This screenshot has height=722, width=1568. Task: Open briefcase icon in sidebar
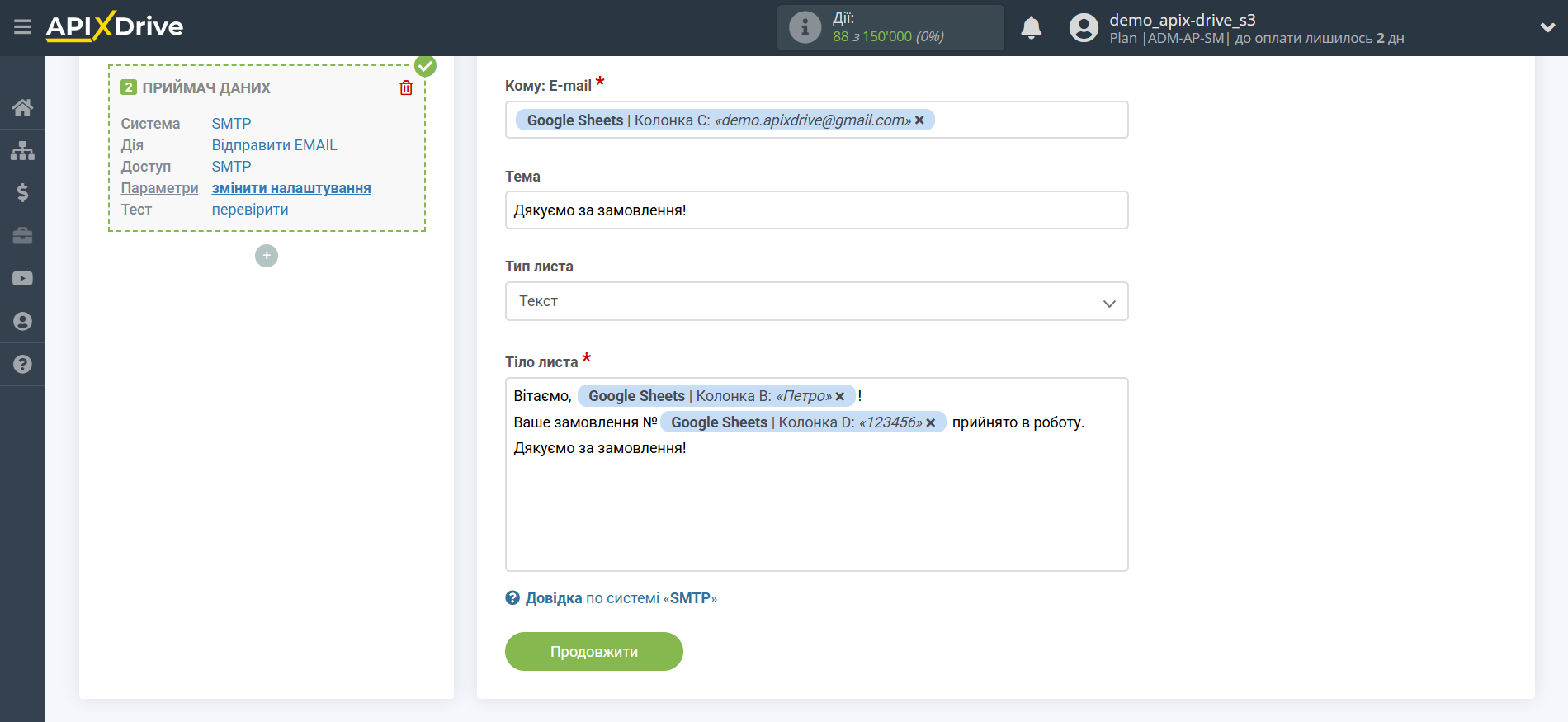pos(22,236)
